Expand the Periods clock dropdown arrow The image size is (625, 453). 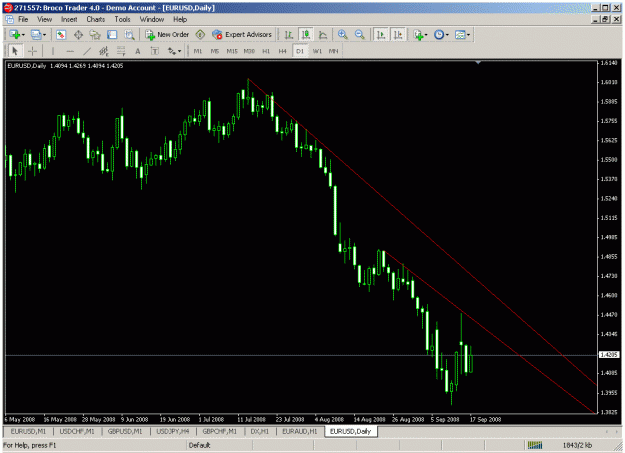[x=447, y=35]
